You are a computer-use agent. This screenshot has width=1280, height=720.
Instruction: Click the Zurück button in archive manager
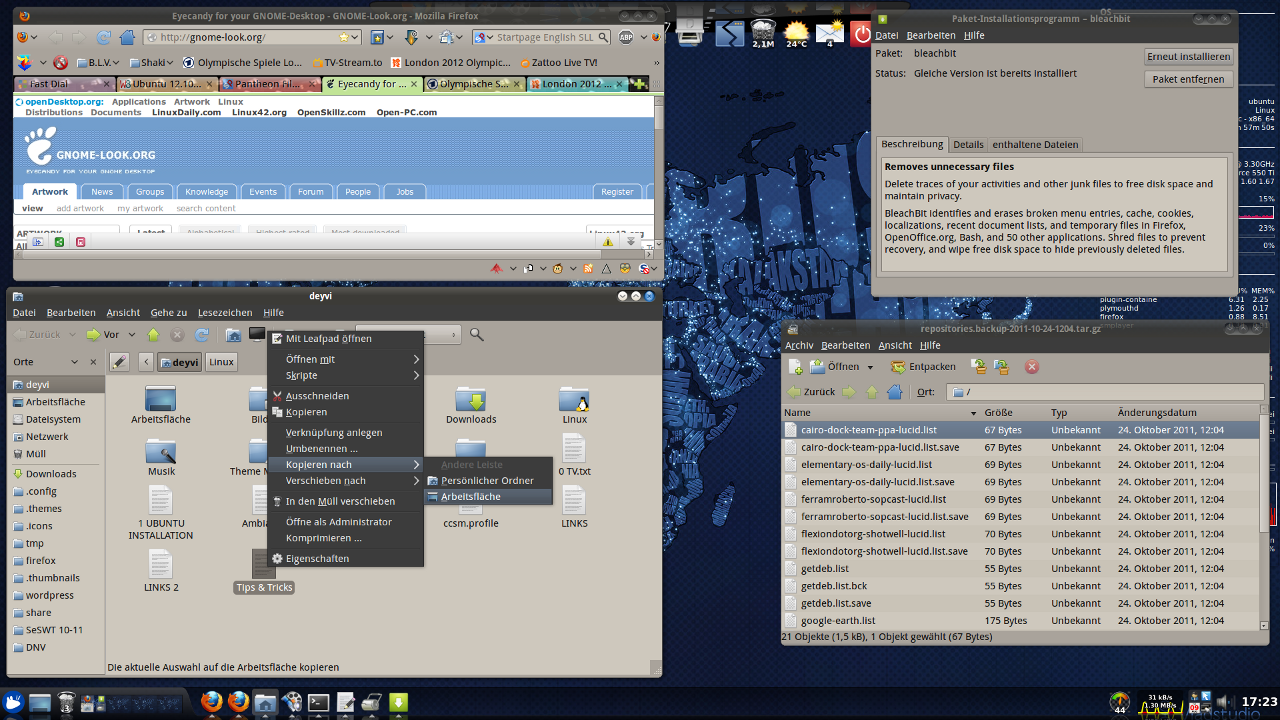pos(813,392)
